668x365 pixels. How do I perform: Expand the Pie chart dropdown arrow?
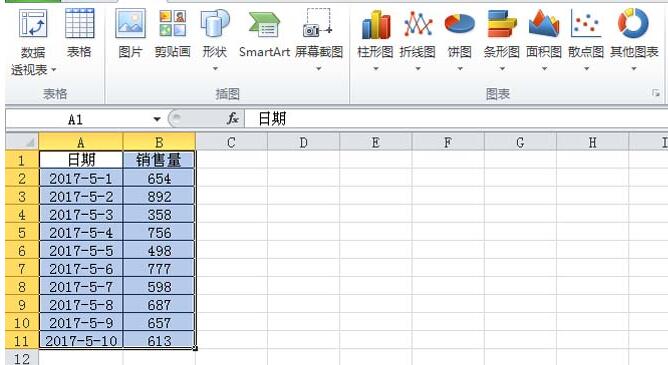click(460, 69)
